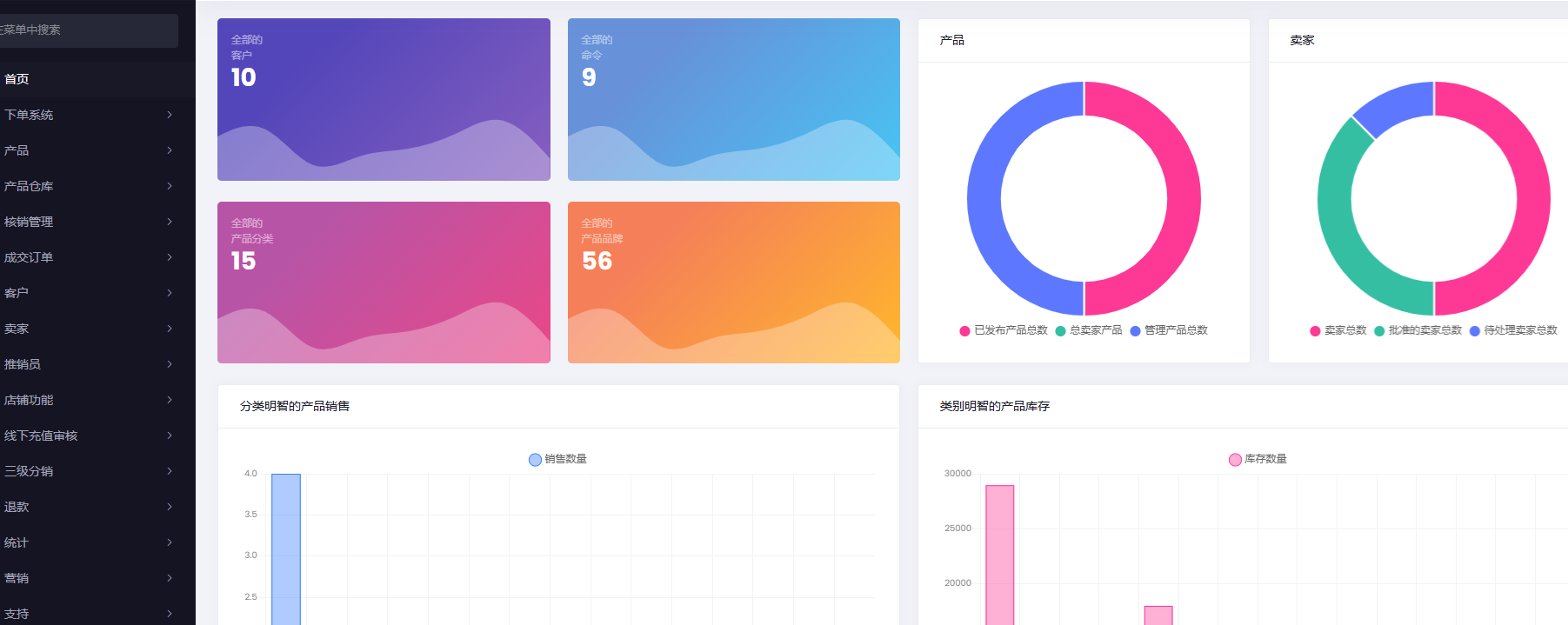Click the total customers card showing 10
Image resolution: width=1568 pixels, height=625 pixels.
[x=384, y=99]
